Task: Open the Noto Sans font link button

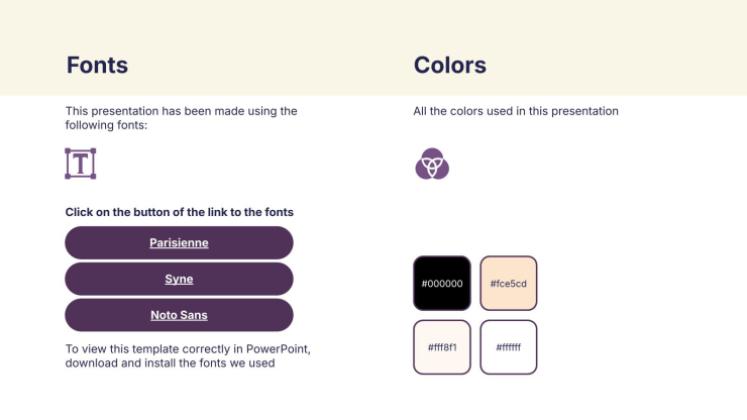Action: click(179, 315)
